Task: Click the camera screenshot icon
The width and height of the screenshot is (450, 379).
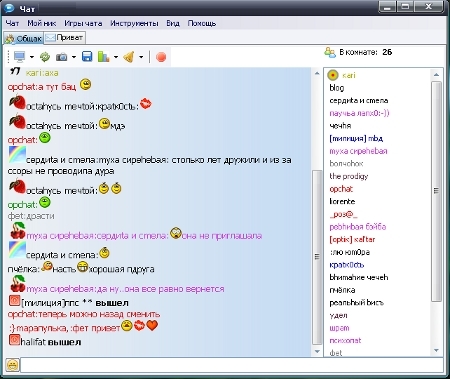Action: click(62, 57)
